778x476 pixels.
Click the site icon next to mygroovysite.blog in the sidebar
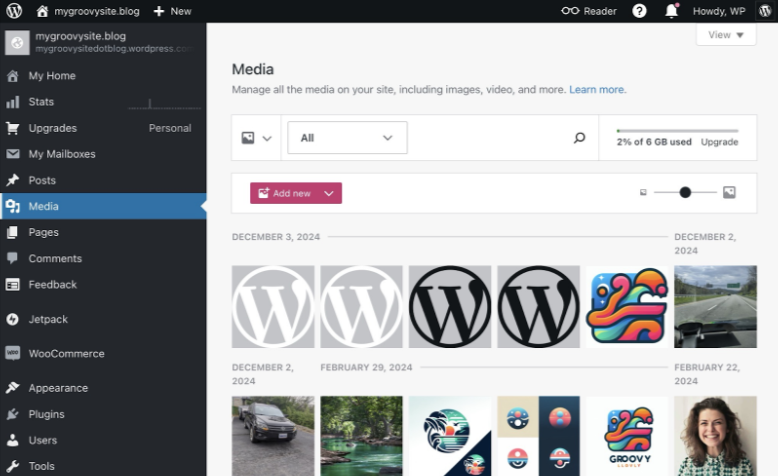[x=17, y=43]
